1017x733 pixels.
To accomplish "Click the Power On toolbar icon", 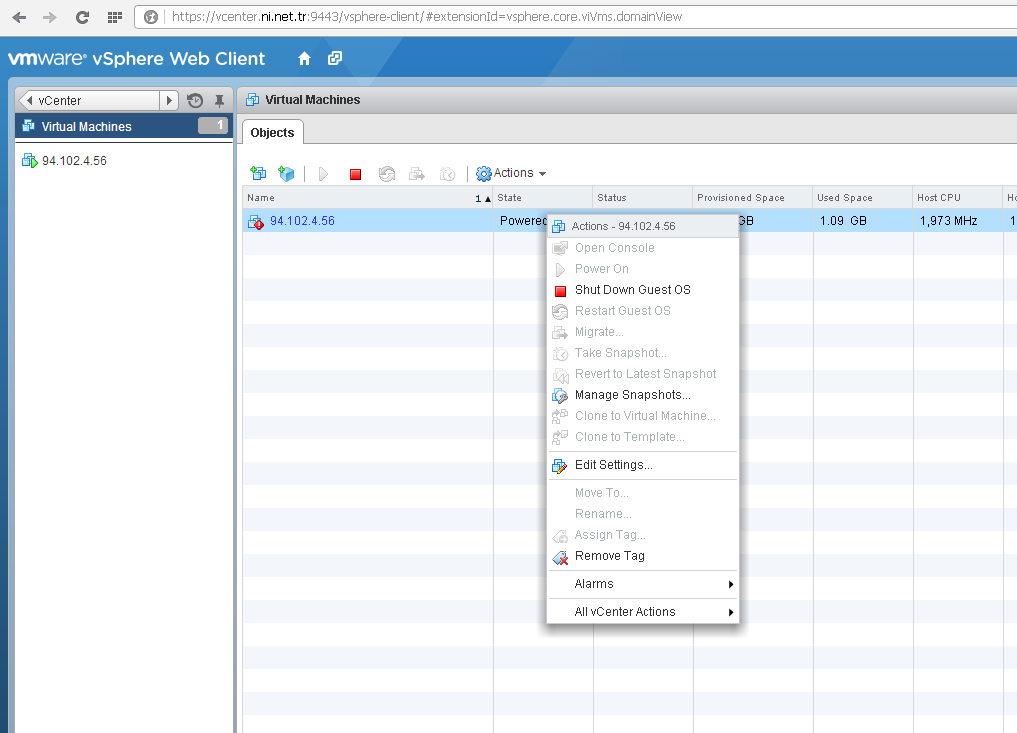I will pyautogui.click(x=323, y=174).
